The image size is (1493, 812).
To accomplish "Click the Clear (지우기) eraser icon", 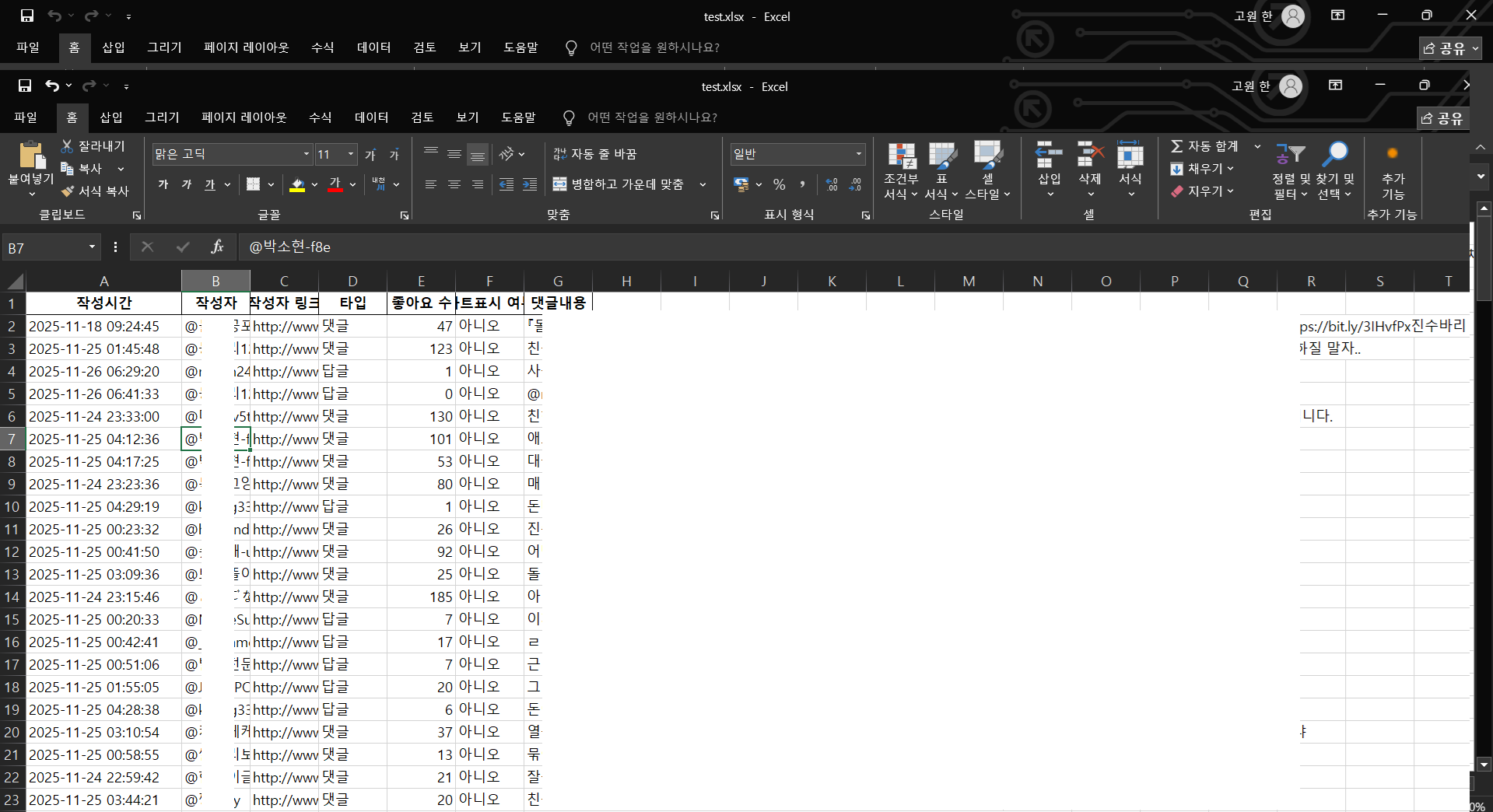I will [1177, 191].
